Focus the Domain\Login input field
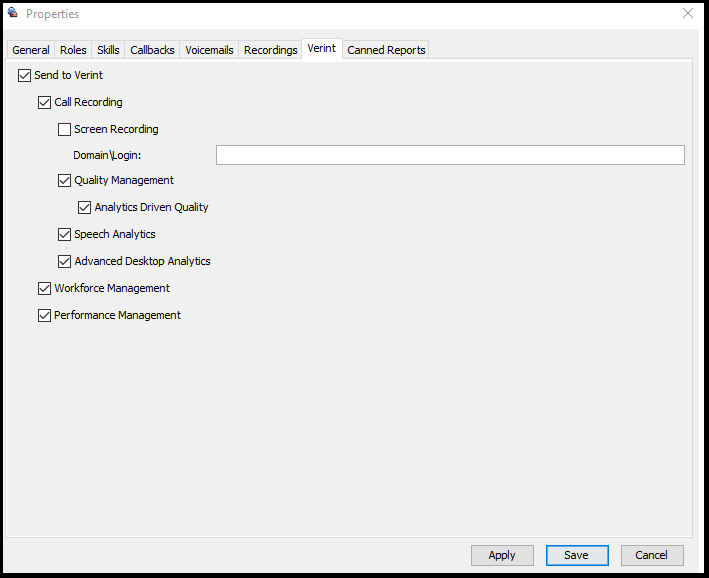The height and width of the screenshot is (578, 709). [450, 155]
